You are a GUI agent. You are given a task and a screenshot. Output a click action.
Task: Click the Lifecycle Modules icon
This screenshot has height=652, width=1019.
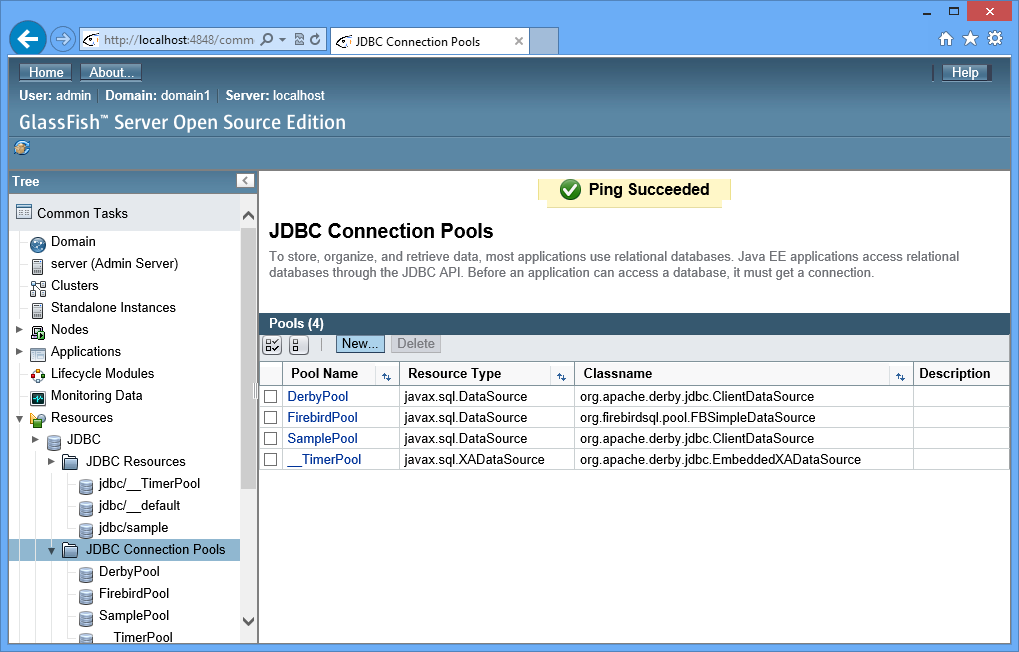38,376
